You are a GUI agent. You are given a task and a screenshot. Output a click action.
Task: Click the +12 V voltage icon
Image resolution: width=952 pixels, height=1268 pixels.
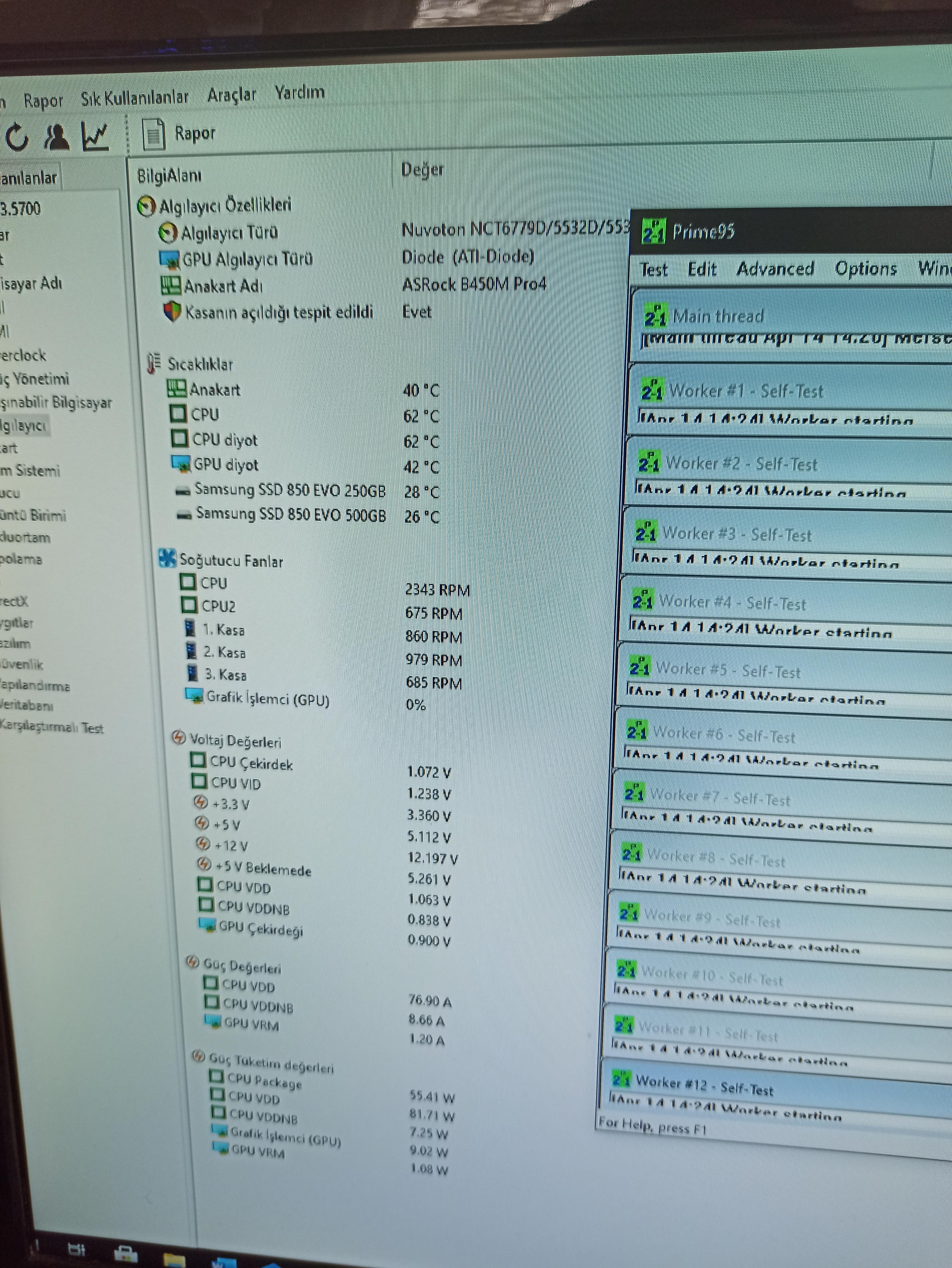click(203, 844)
